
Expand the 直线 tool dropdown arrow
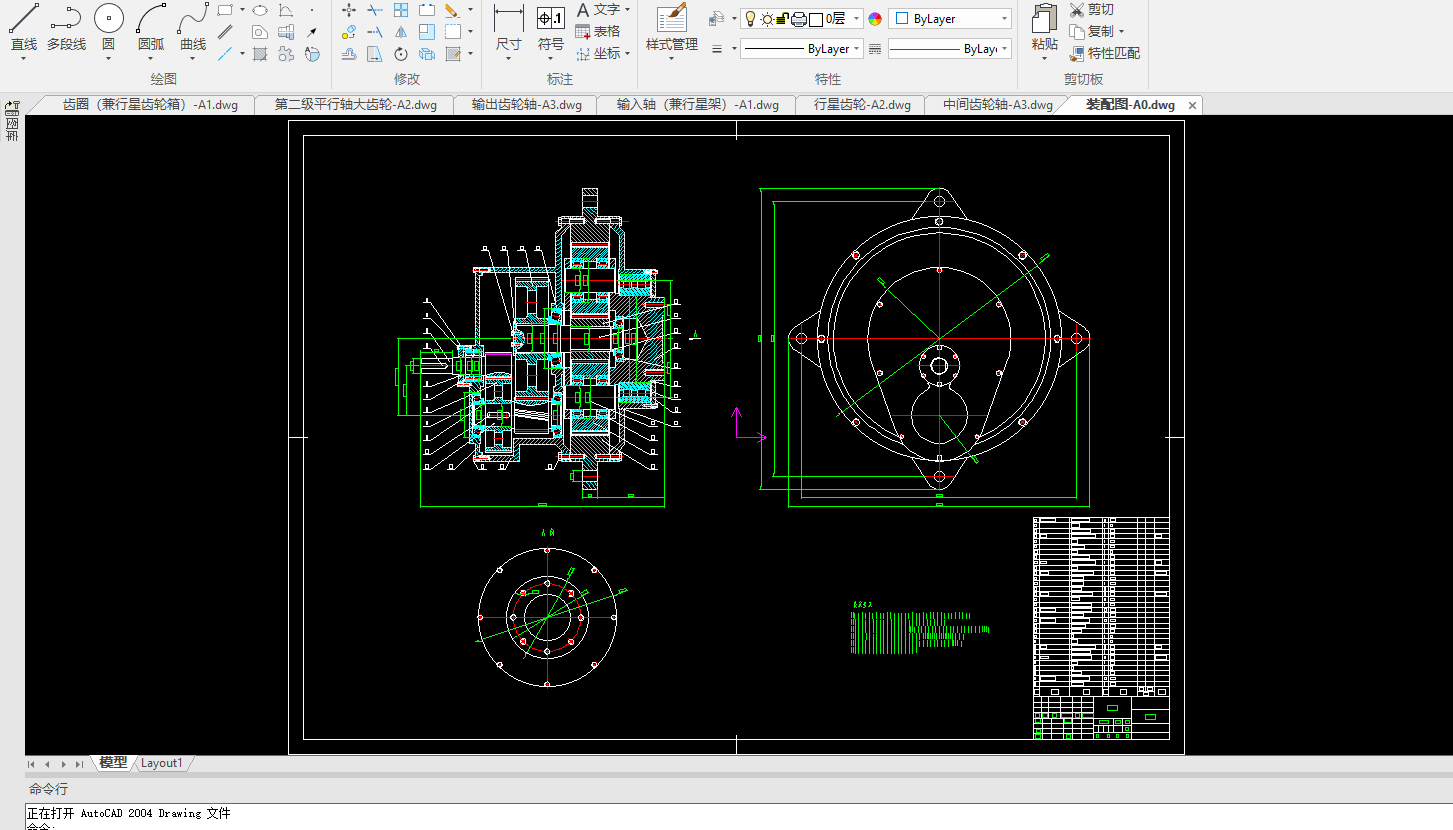tap(23, 58)
